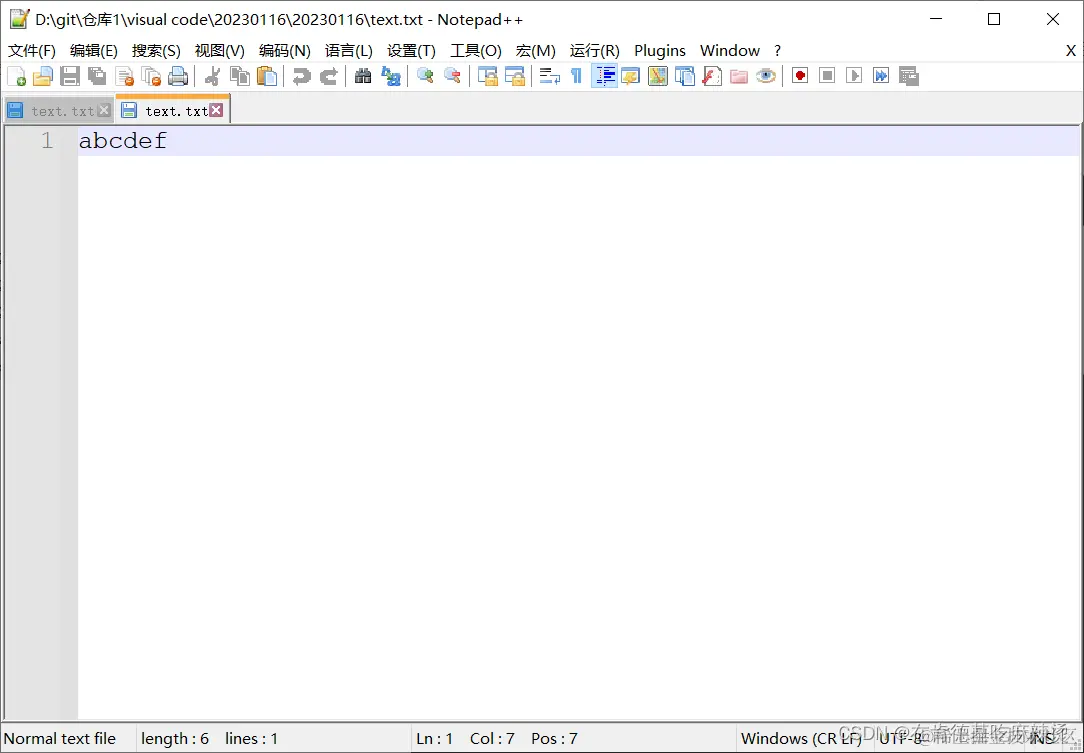Show the Document Map panel
Screen dimensions: 1084x753
657,76
